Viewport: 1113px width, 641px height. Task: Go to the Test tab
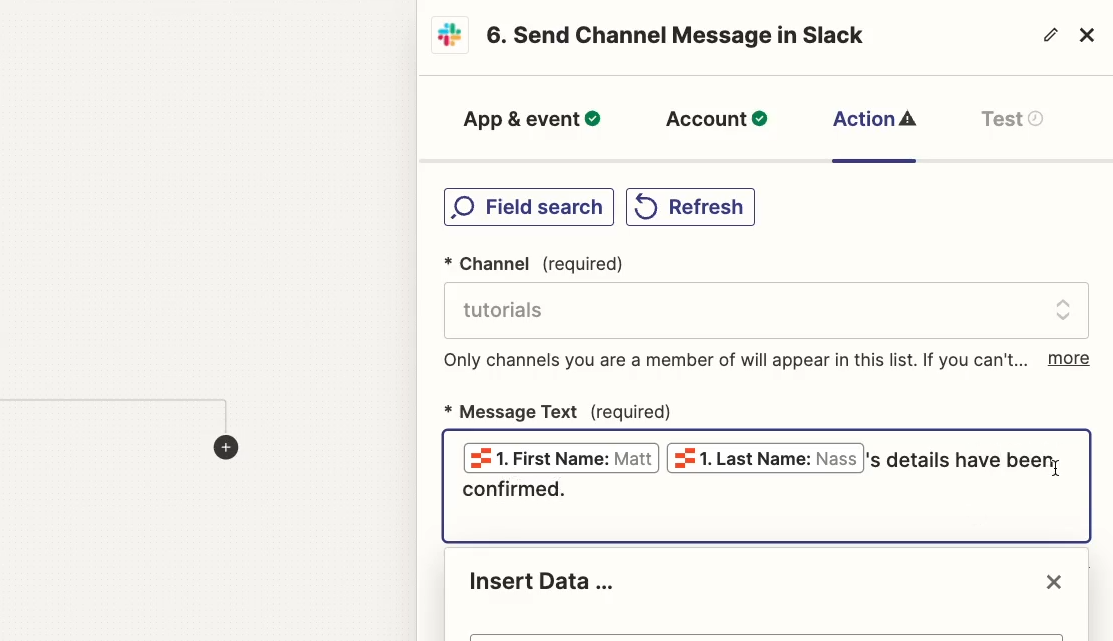click(x=1011, y=119)
